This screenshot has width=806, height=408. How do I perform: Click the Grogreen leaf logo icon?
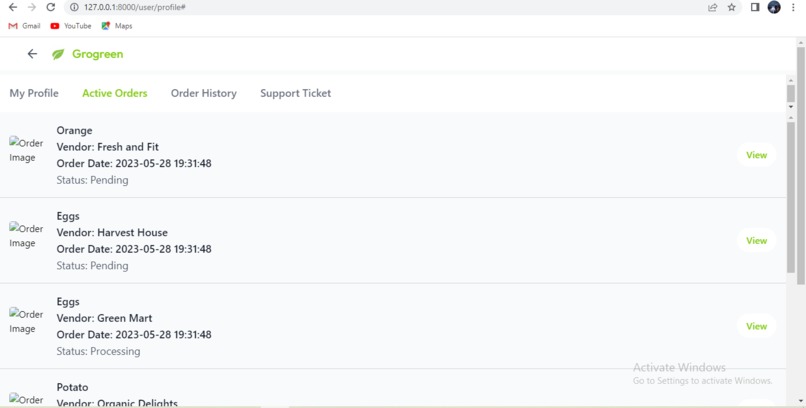58,54
